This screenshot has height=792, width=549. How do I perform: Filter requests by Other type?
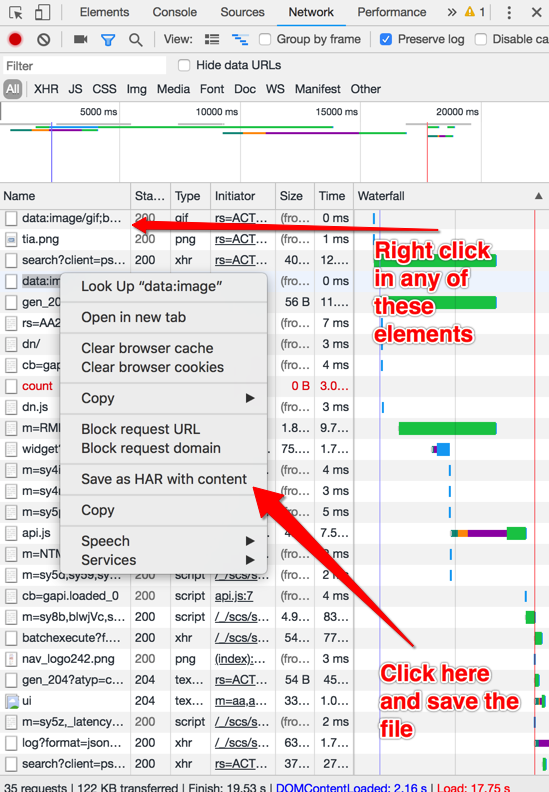point(366,89)
